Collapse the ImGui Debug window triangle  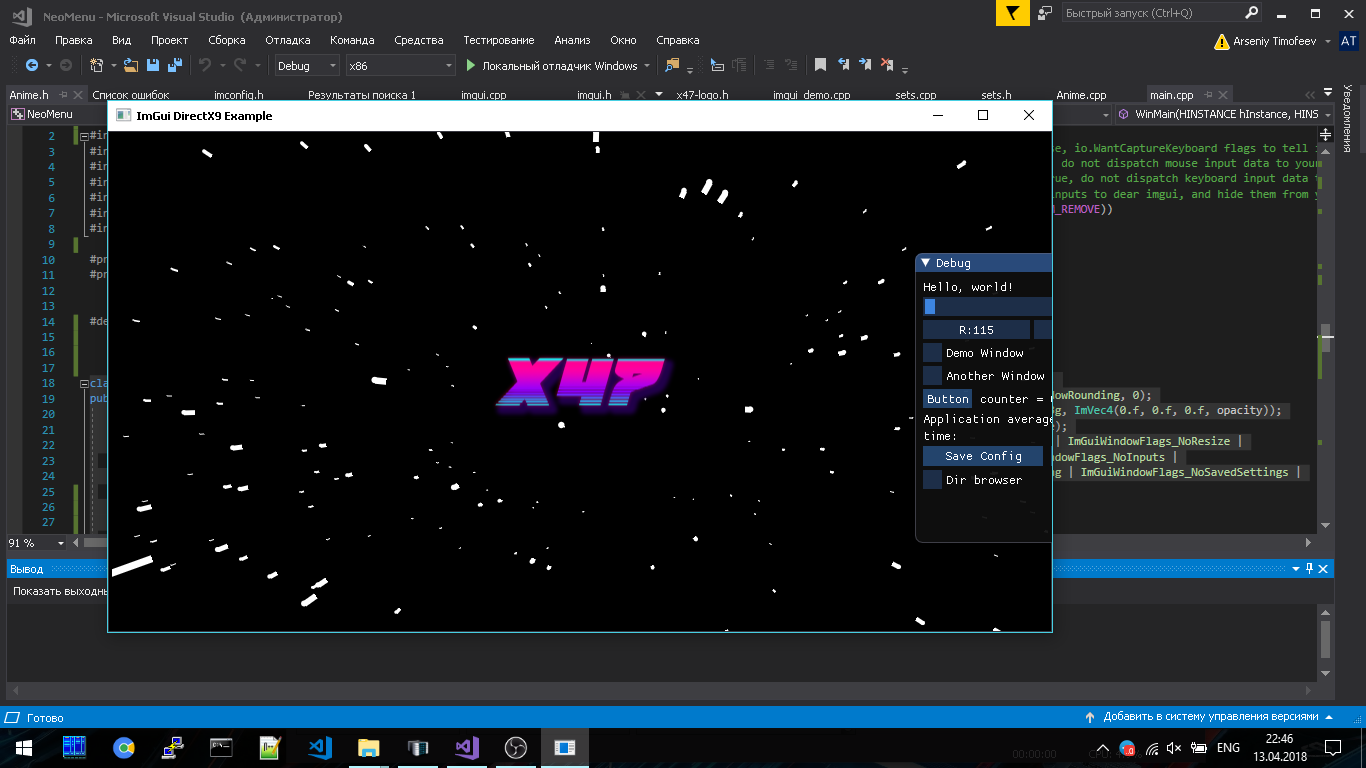926,263
